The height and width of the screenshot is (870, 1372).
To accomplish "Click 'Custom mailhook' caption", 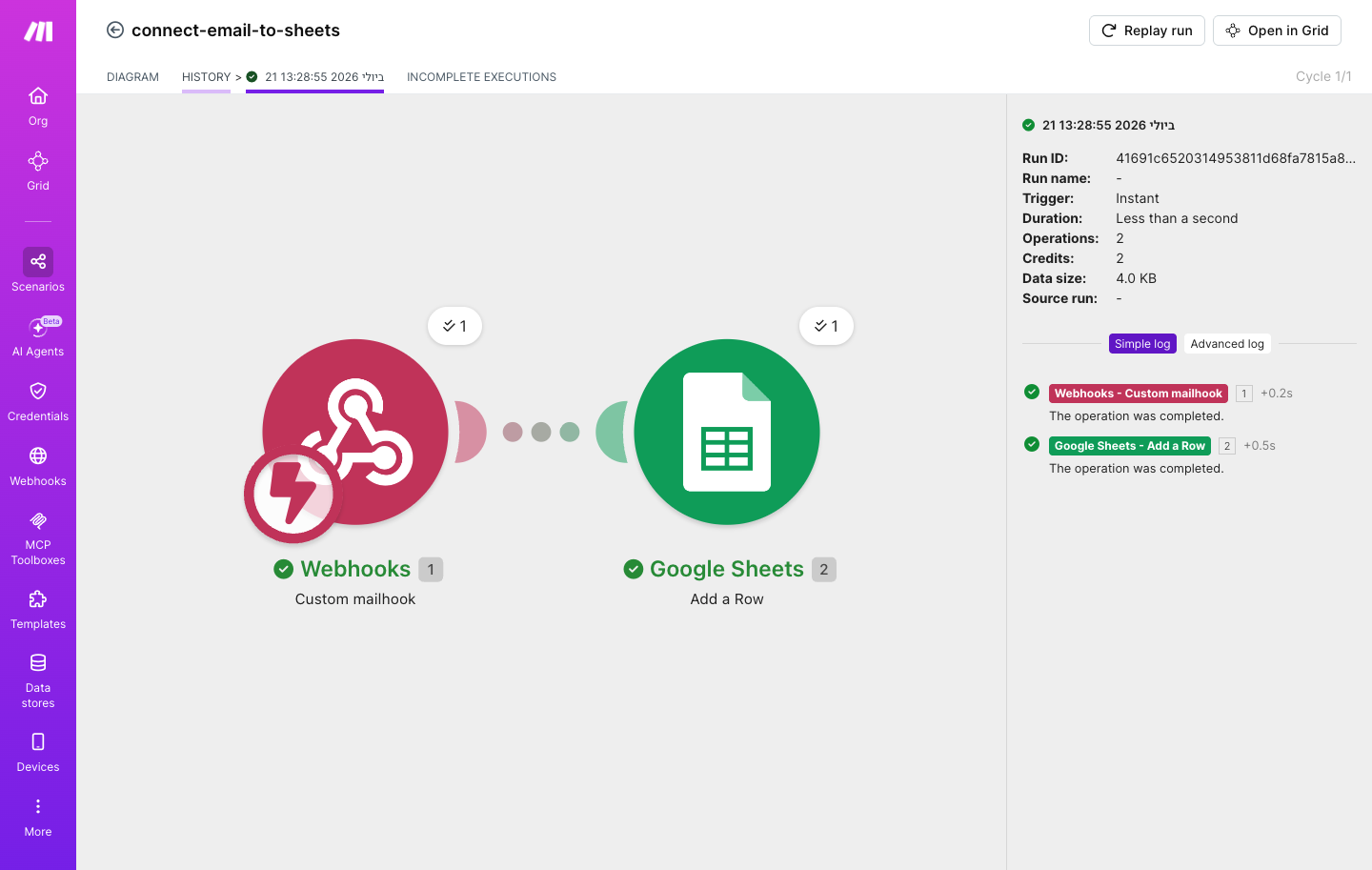I will [x=355, y=599].
